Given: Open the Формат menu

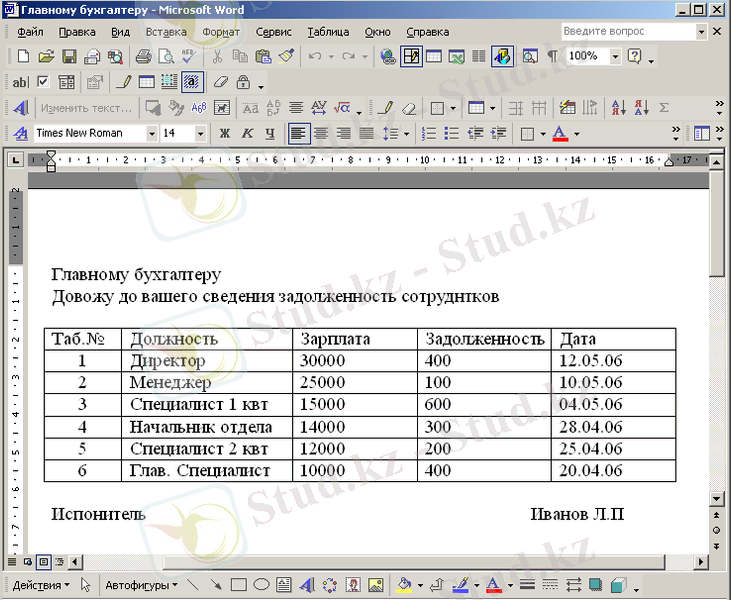Looking at the screenshot, I should coord(221,32).
